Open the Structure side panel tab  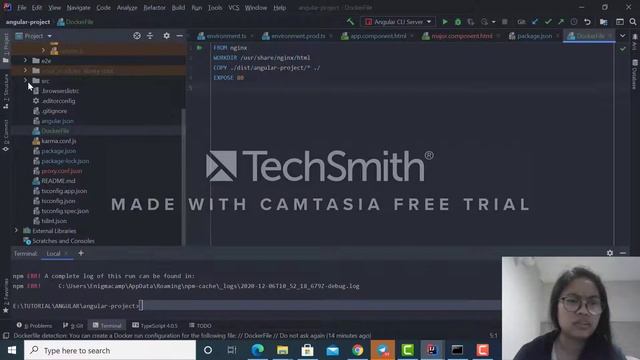click(6, 91)
